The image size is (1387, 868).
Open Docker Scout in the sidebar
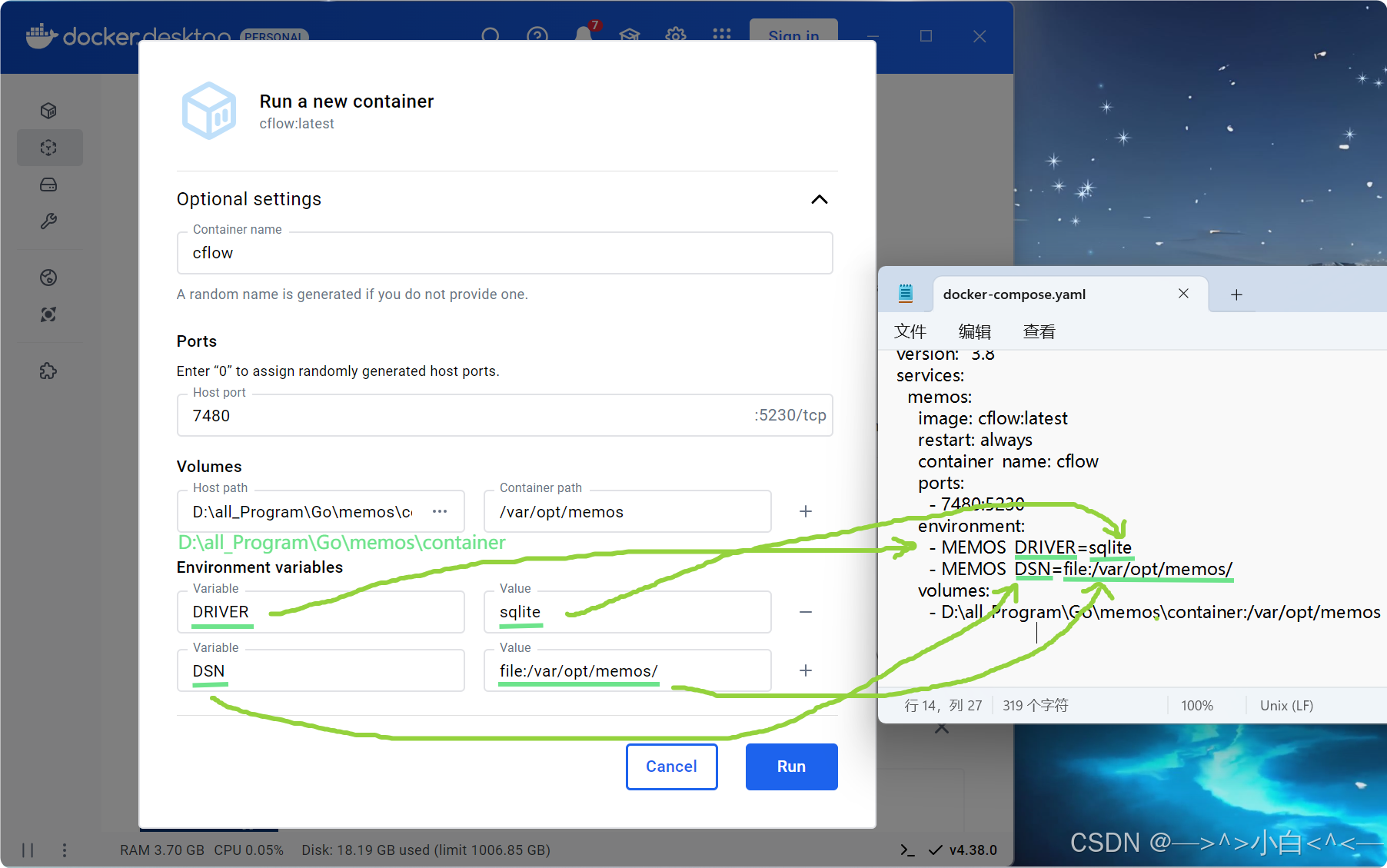(x=49, y=314)
